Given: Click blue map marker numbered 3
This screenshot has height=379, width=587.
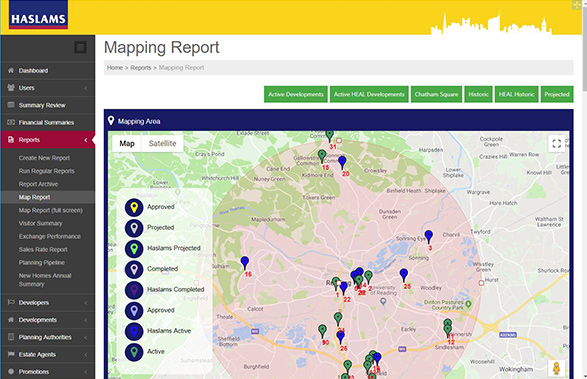Looking at the screenshot, I should click(x=429, y=237).
